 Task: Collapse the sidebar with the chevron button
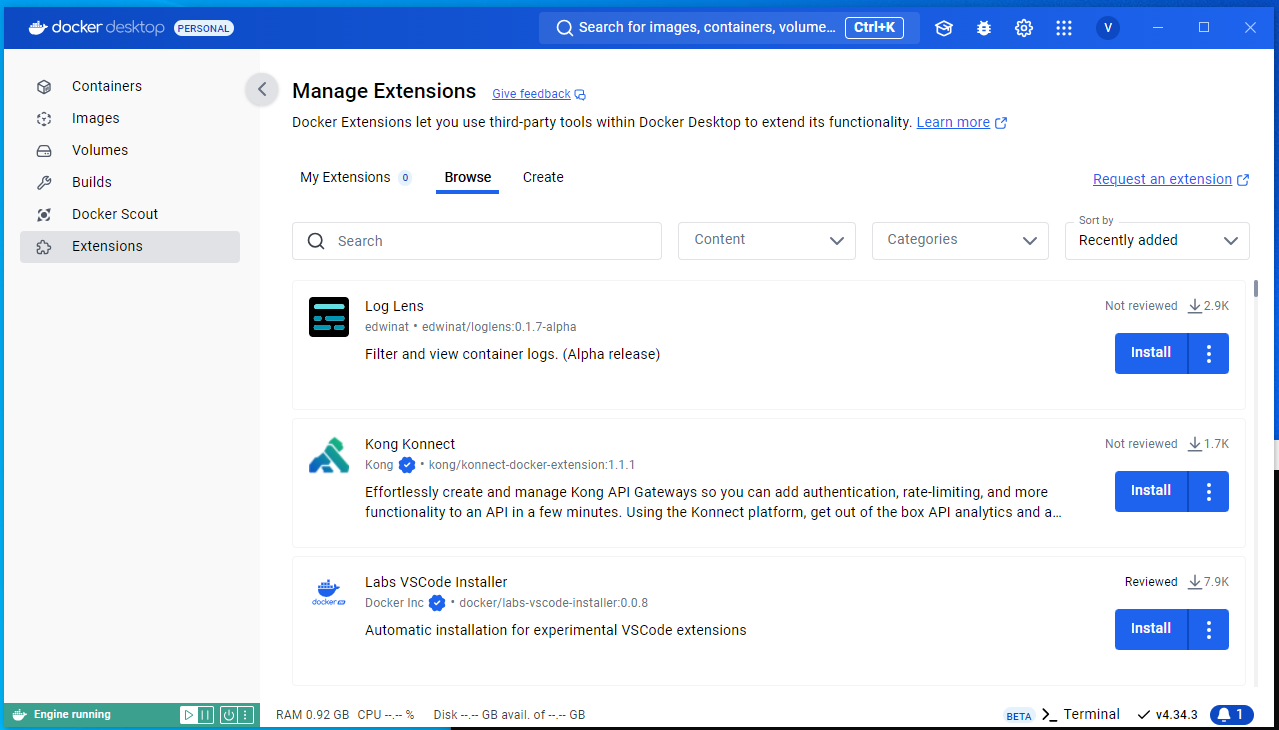(261, 89)
